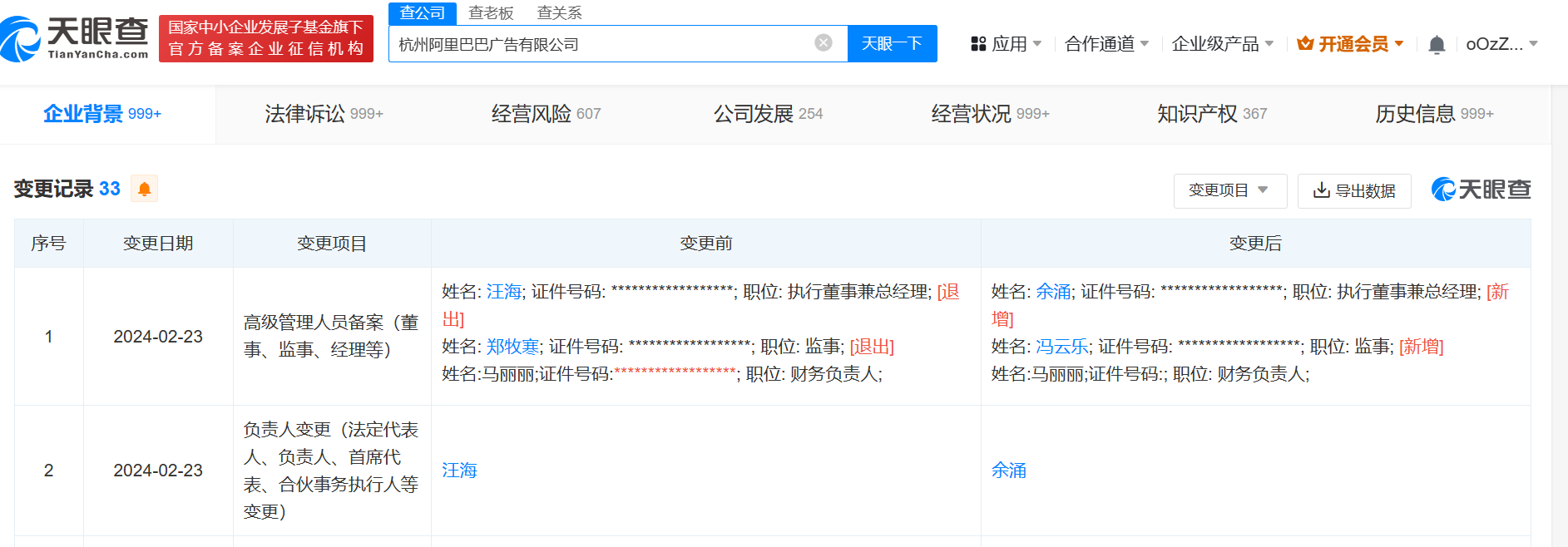Screen dimensions: 1568x547
Task: Open the 法律诉讼 tab
Action: click(324, 114)
